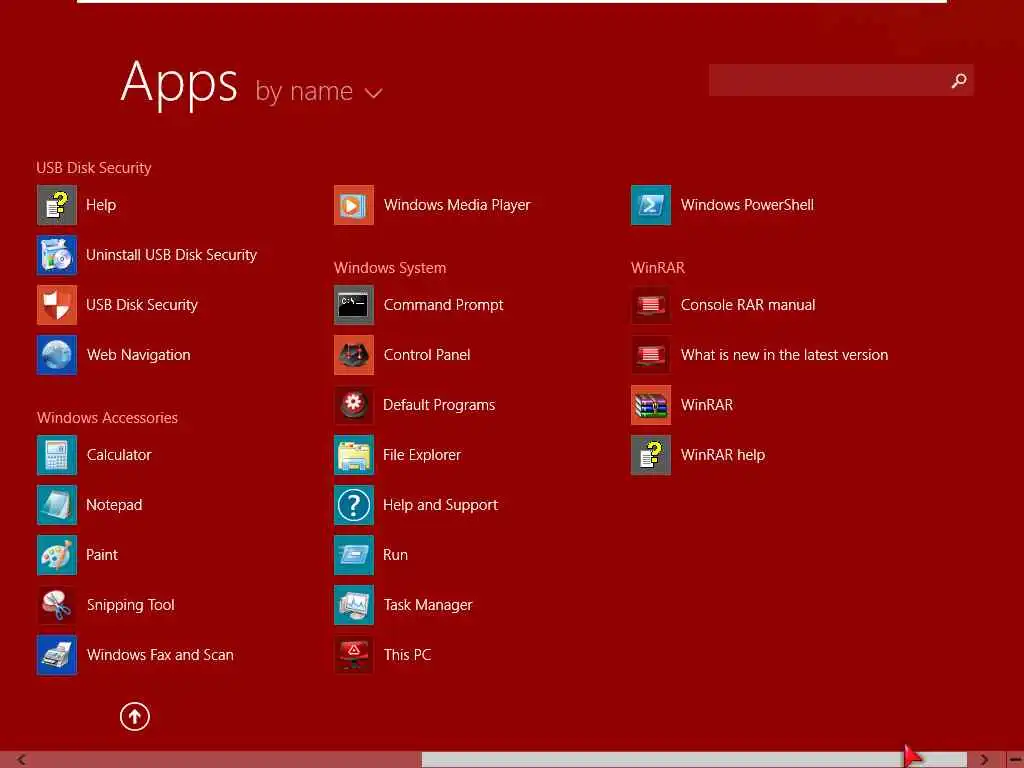This screenshot has width=1024, height=768.
Task: Select the Windows System group header
Action: (x=390, y=268)
